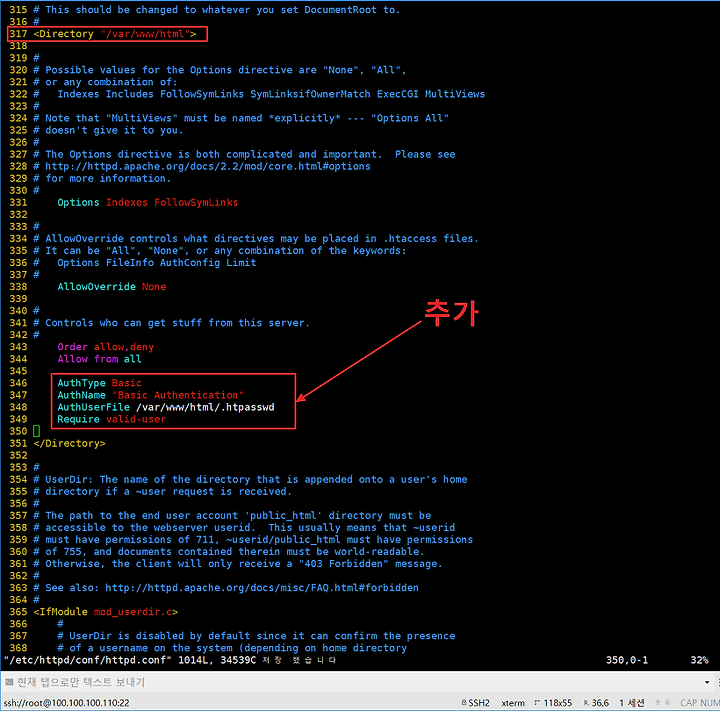Click the download arrow in the status bar
Image resolution: width=720 pixels, height=711 pixels.
[x=667, y=703]
